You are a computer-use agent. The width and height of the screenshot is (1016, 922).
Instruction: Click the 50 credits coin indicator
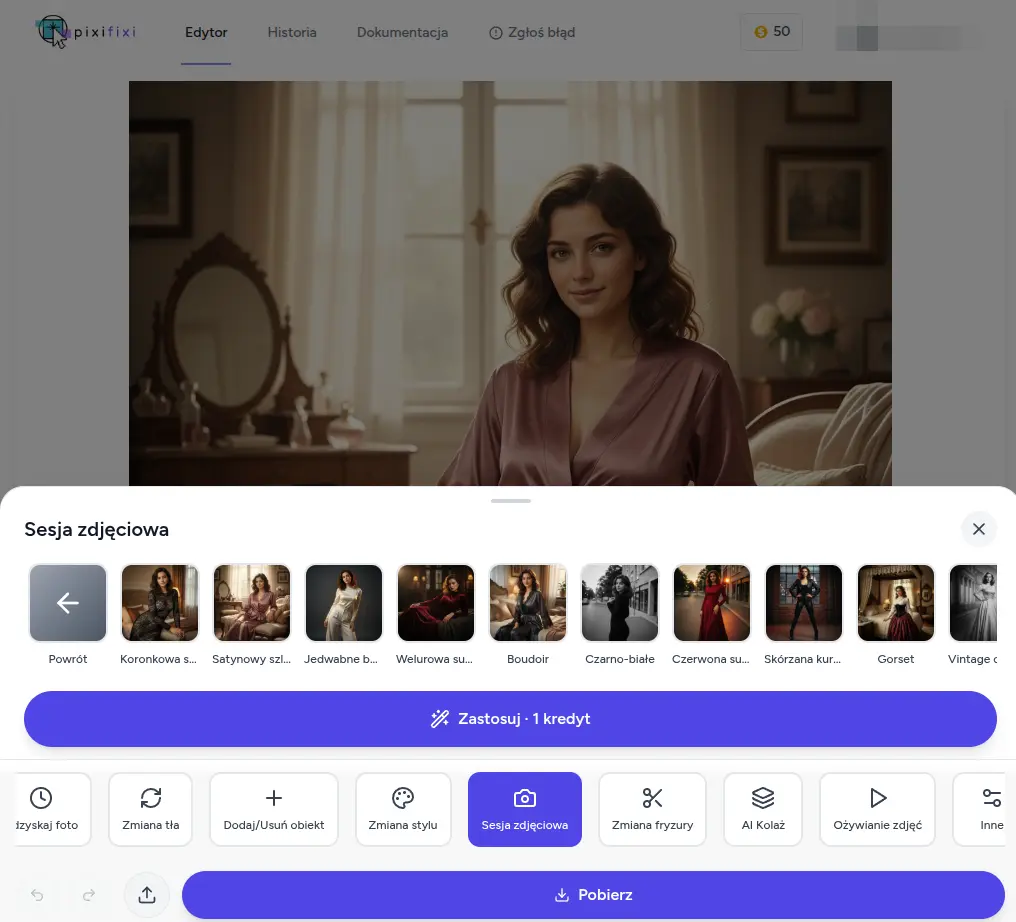click(x=772, y=32)
